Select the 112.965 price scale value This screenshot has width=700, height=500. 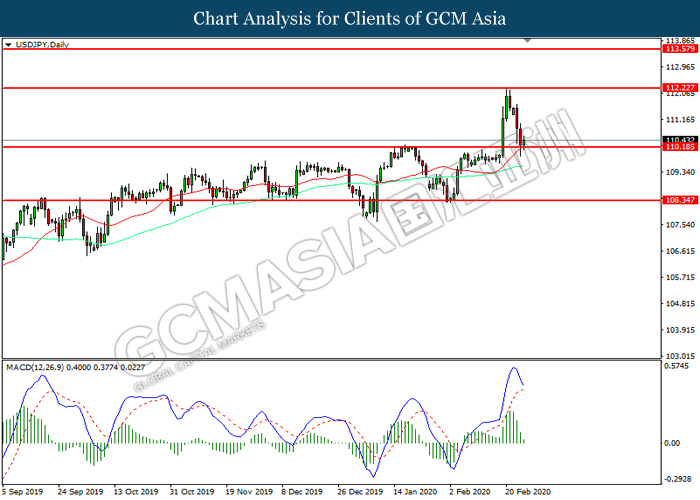[x=680, y=67]
